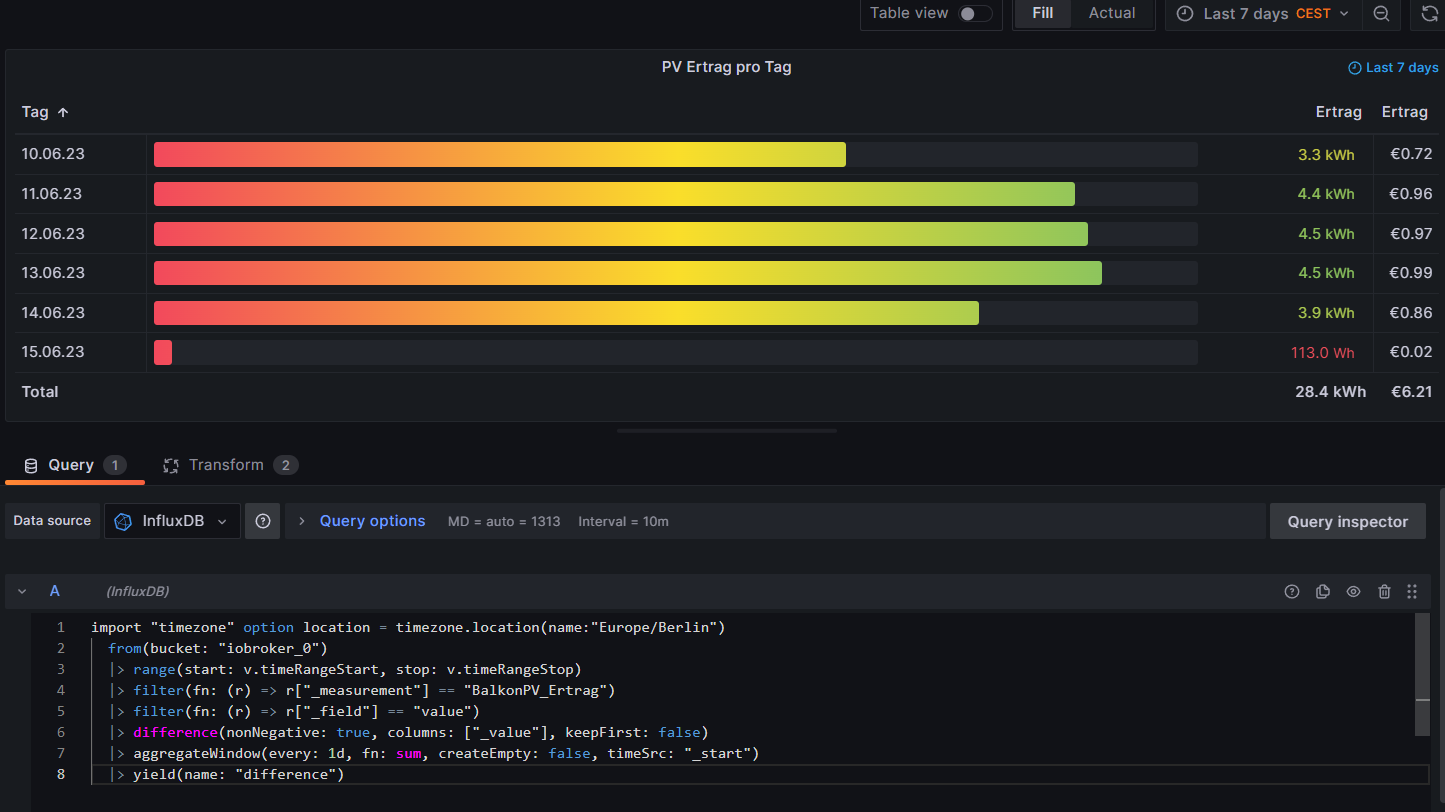1445x812 pixels.
Task: Click the 28.4 kWh total
Action: tap(1330, 392)
